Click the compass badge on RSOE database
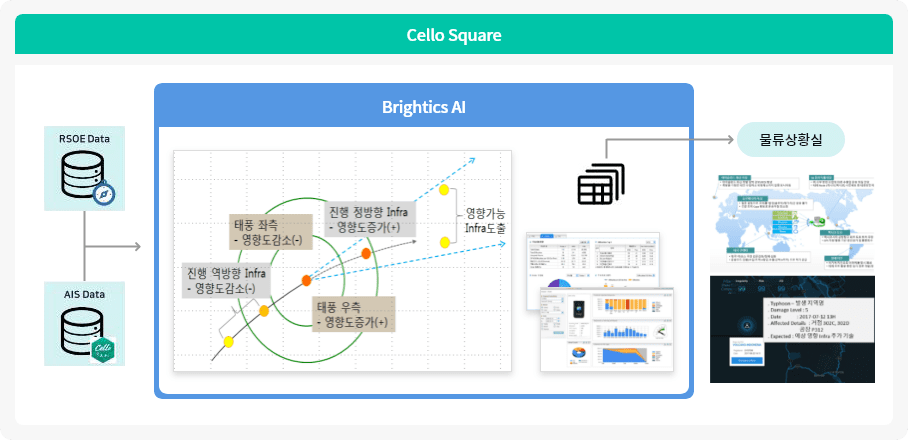The width and height of the screenshot is (908, 440). [104, 195]
